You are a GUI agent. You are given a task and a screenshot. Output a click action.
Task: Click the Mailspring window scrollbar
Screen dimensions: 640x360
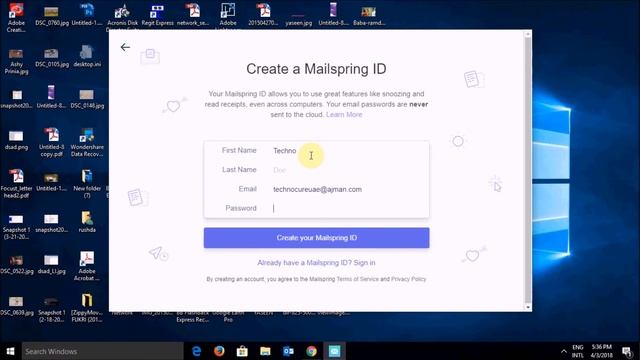point(528,170)
